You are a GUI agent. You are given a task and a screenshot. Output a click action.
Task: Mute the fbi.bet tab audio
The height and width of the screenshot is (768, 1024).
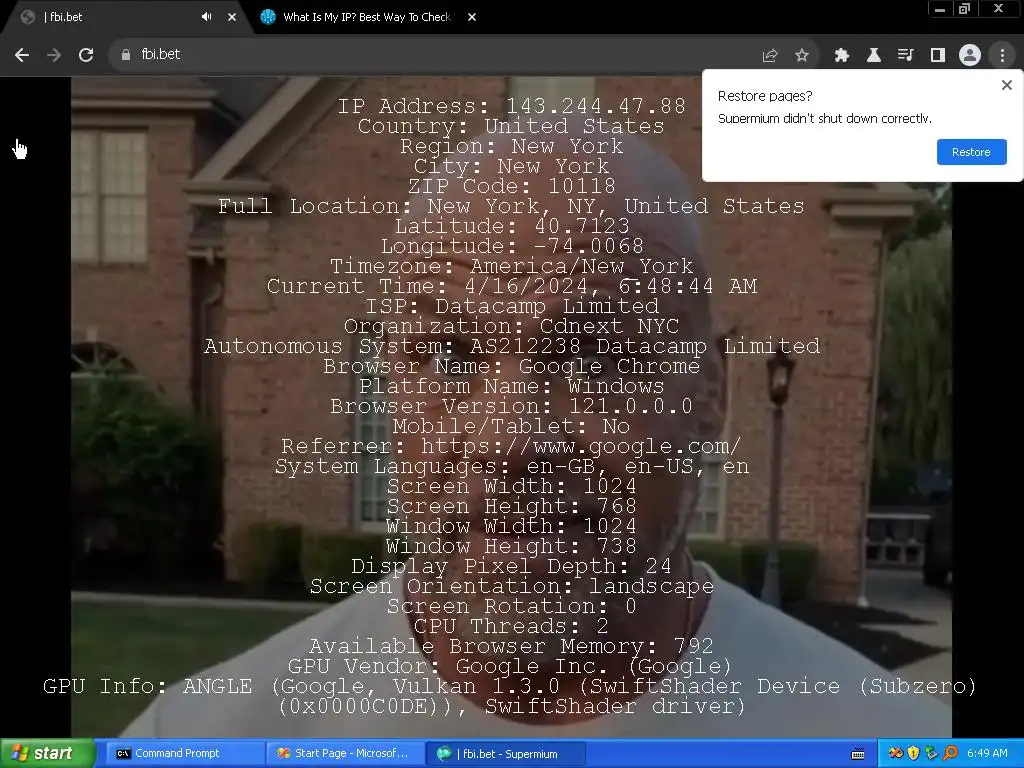(x=206, y=17)
